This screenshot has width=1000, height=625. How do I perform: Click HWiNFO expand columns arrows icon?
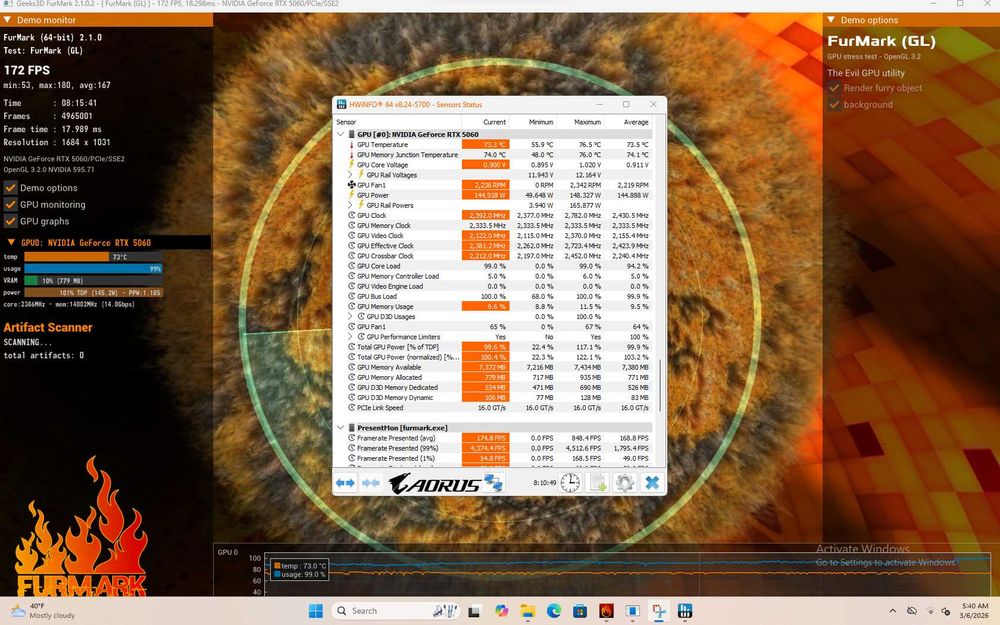point(345,483)
